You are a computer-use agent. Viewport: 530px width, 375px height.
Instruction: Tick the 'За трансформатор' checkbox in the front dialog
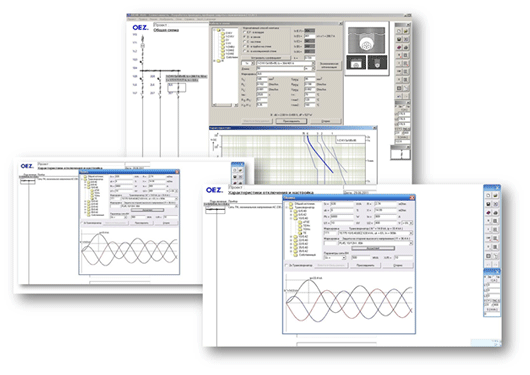coord(287,265)
